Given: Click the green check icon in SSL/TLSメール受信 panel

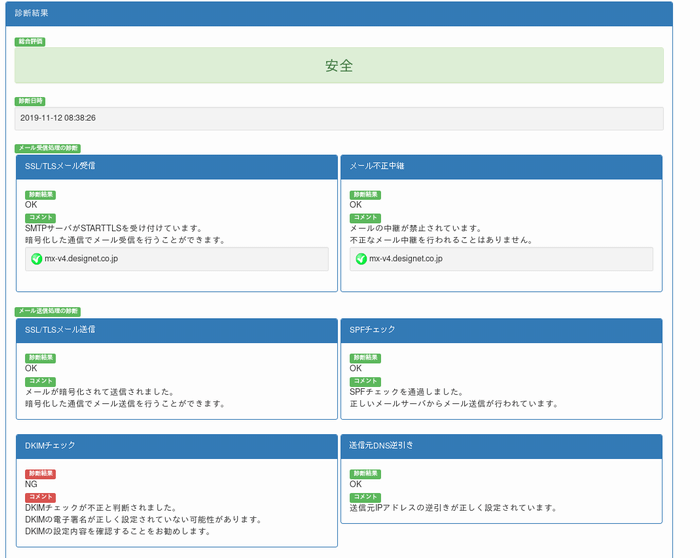Looking at the screenshot, I should click(37, 259).
